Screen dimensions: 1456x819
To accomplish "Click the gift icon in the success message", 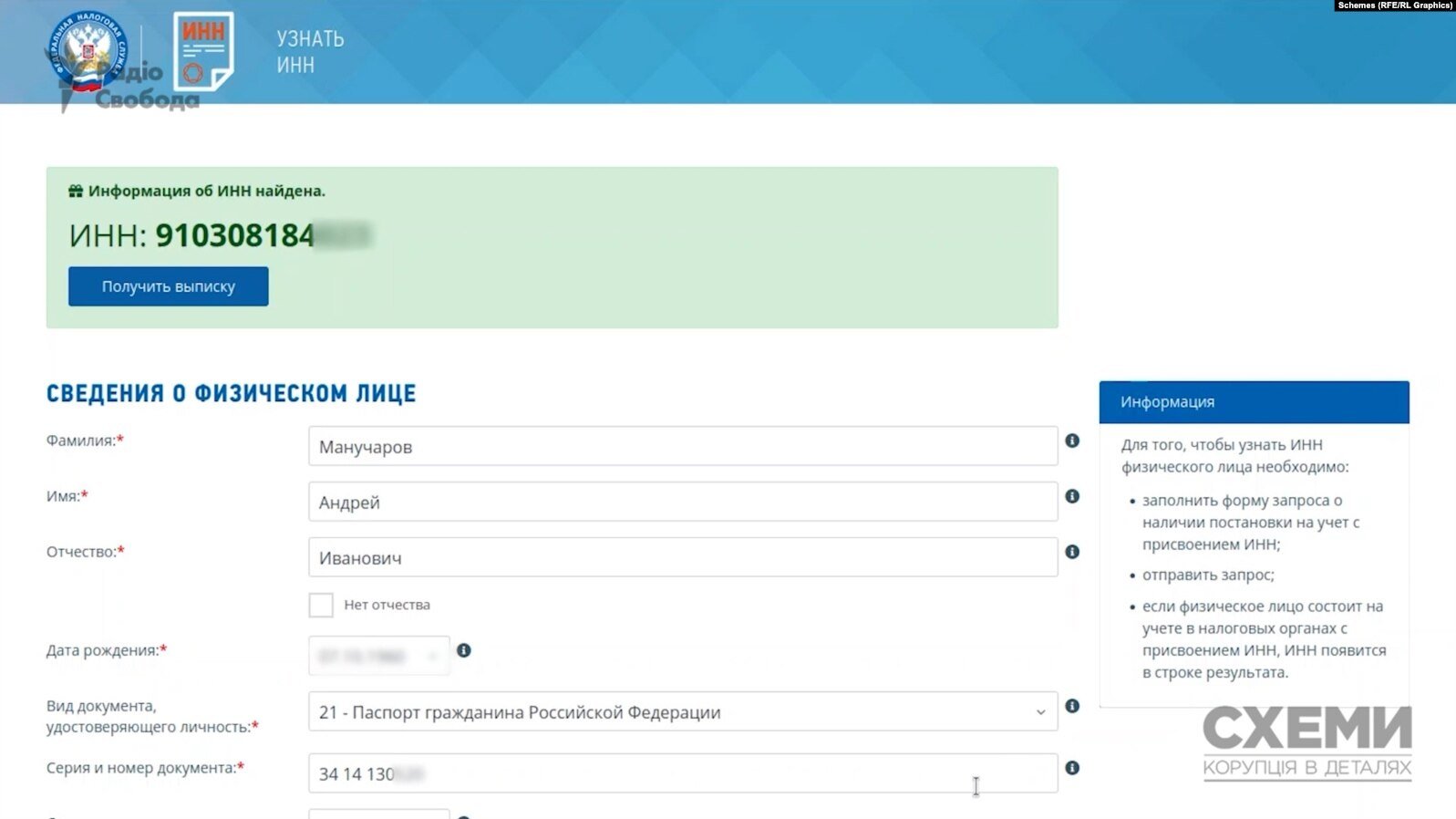I will [76, 192].
